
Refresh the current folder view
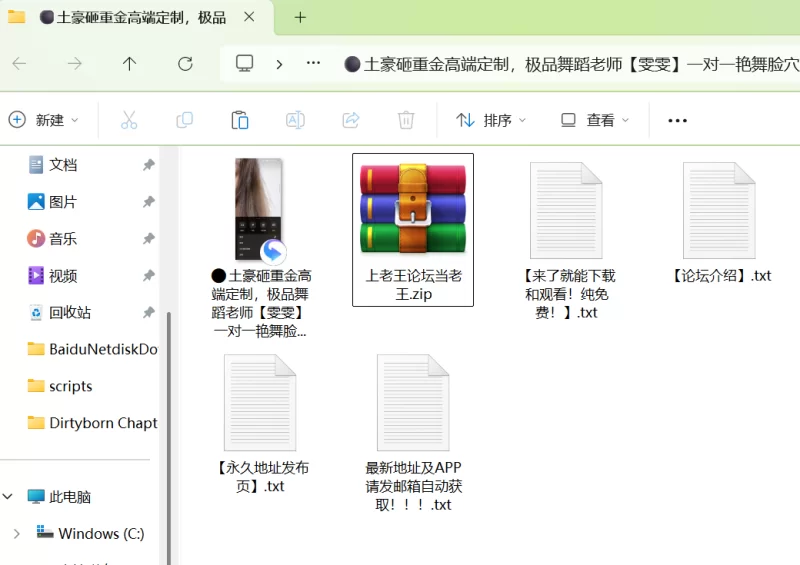pos(185,63)
